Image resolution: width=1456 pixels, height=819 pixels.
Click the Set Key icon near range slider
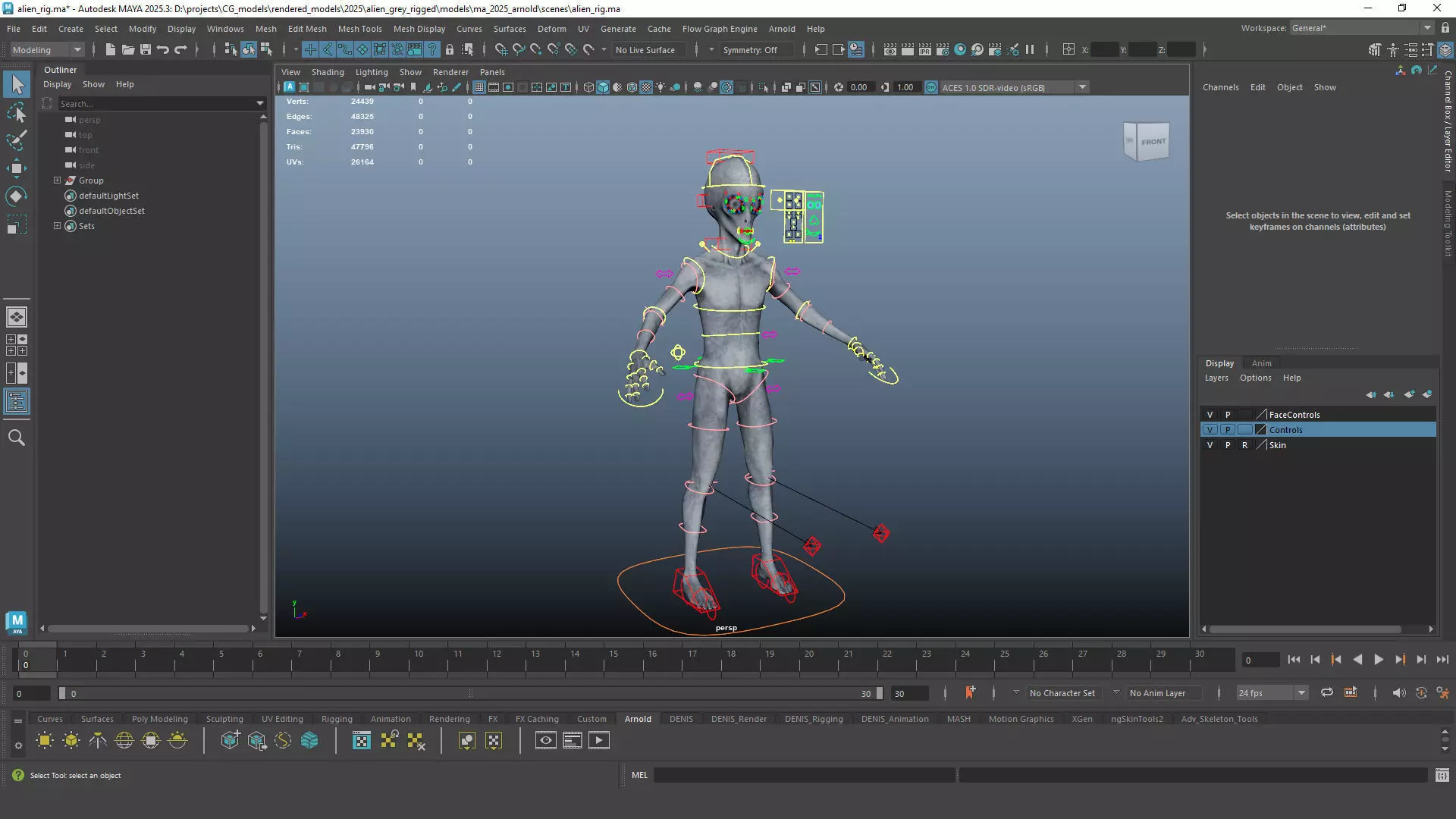970,692
